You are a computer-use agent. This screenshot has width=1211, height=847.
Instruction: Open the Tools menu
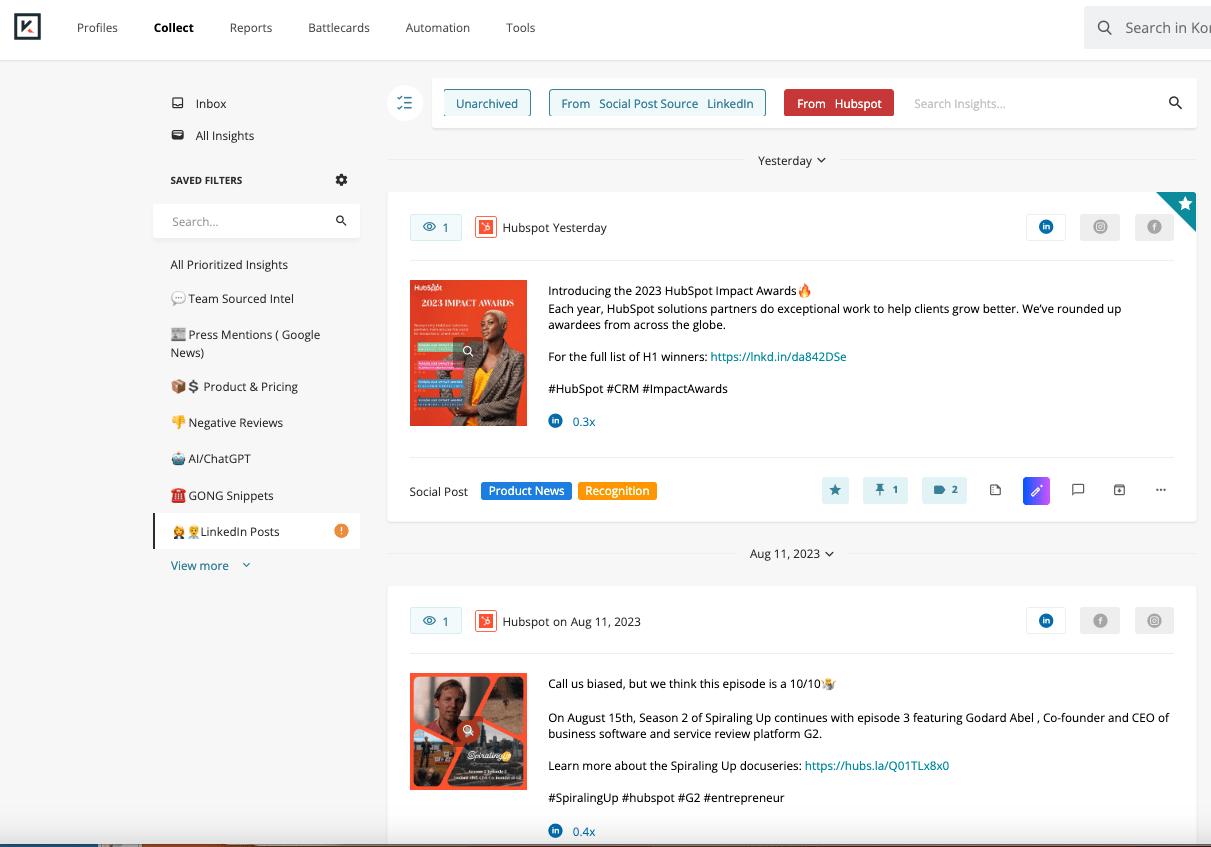click(521, 28)
